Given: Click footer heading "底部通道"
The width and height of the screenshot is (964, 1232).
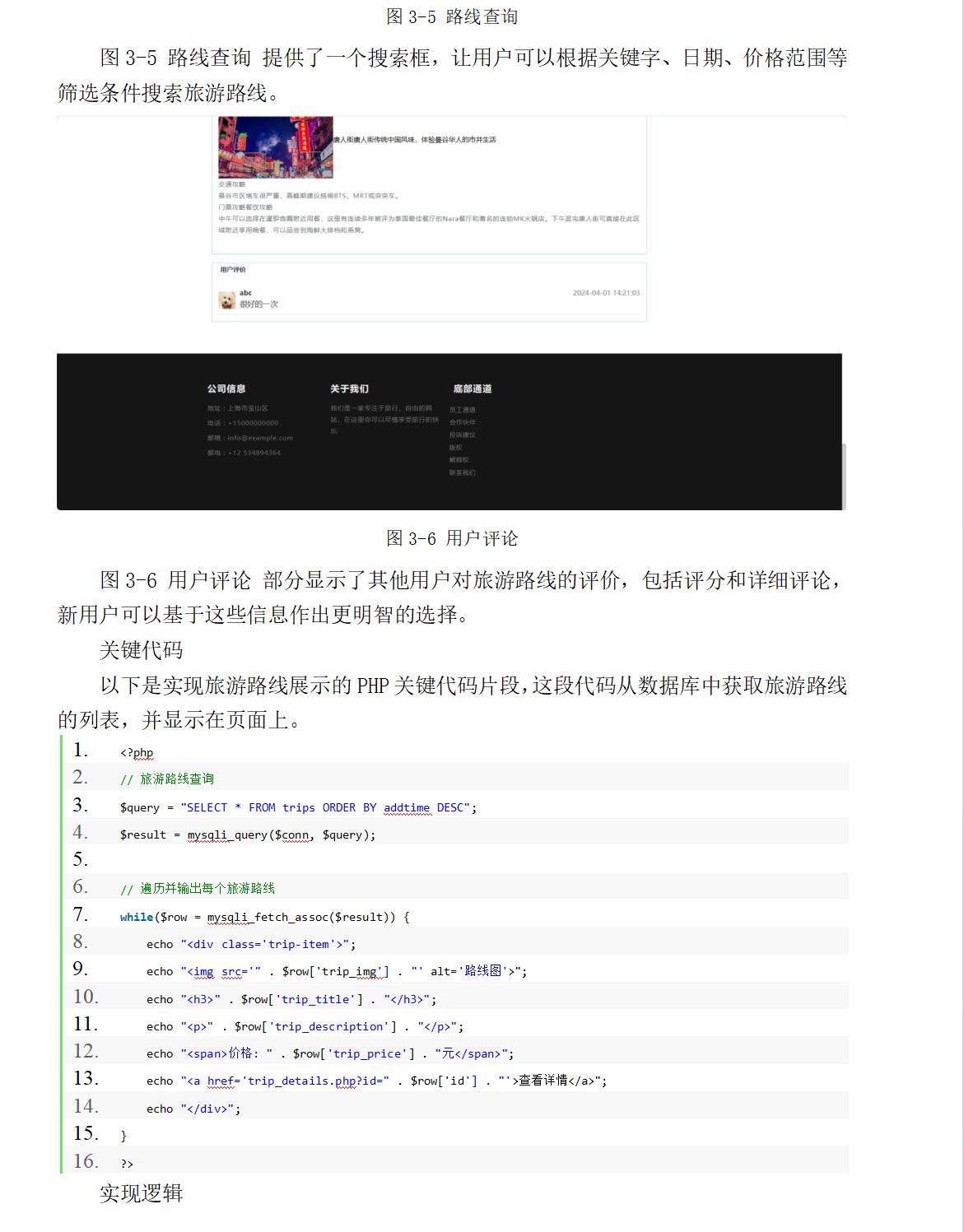Looking at the screenshot, I should (x=472, y=388).
